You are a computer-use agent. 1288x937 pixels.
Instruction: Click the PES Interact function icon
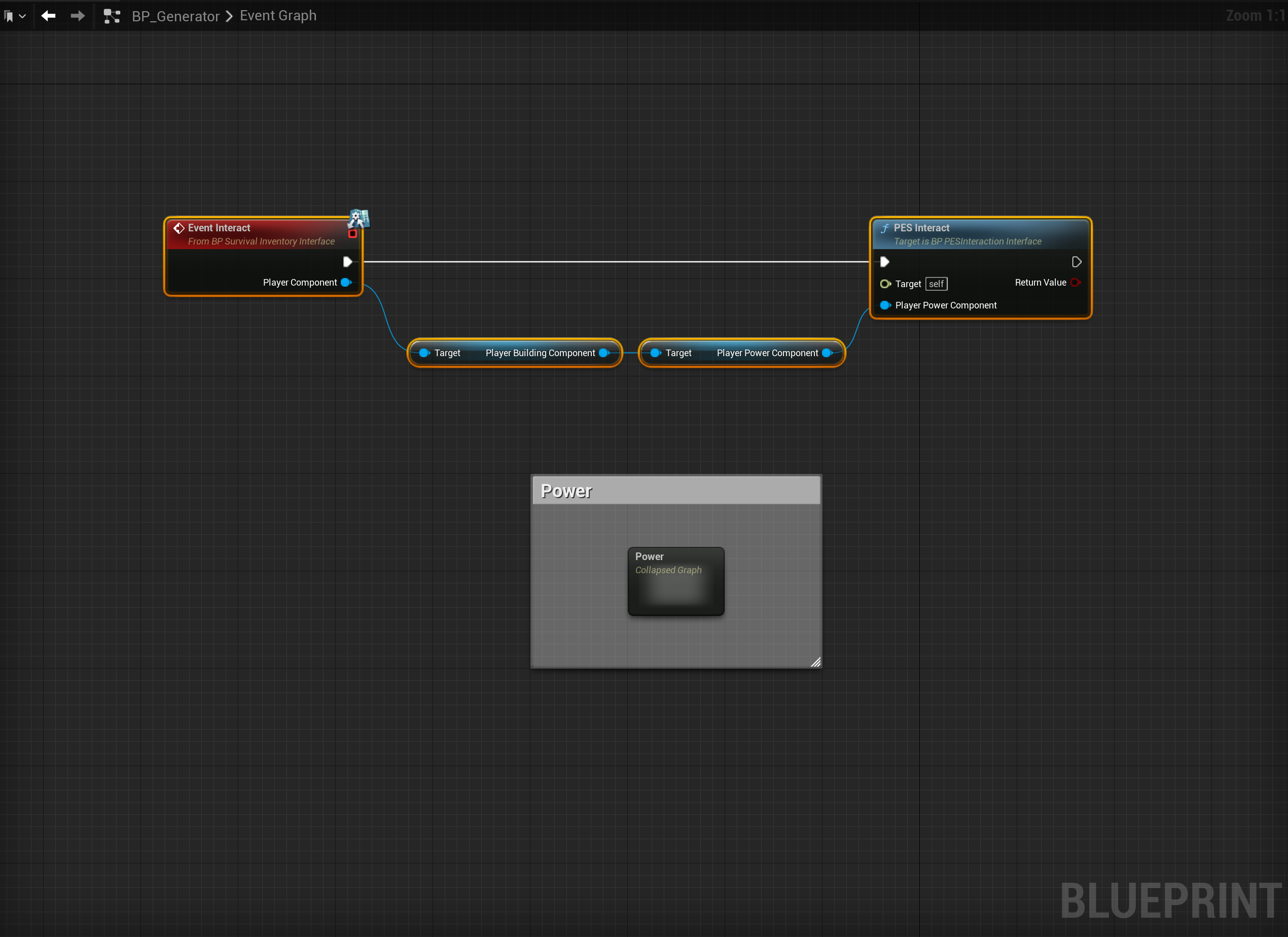[884, 228]
